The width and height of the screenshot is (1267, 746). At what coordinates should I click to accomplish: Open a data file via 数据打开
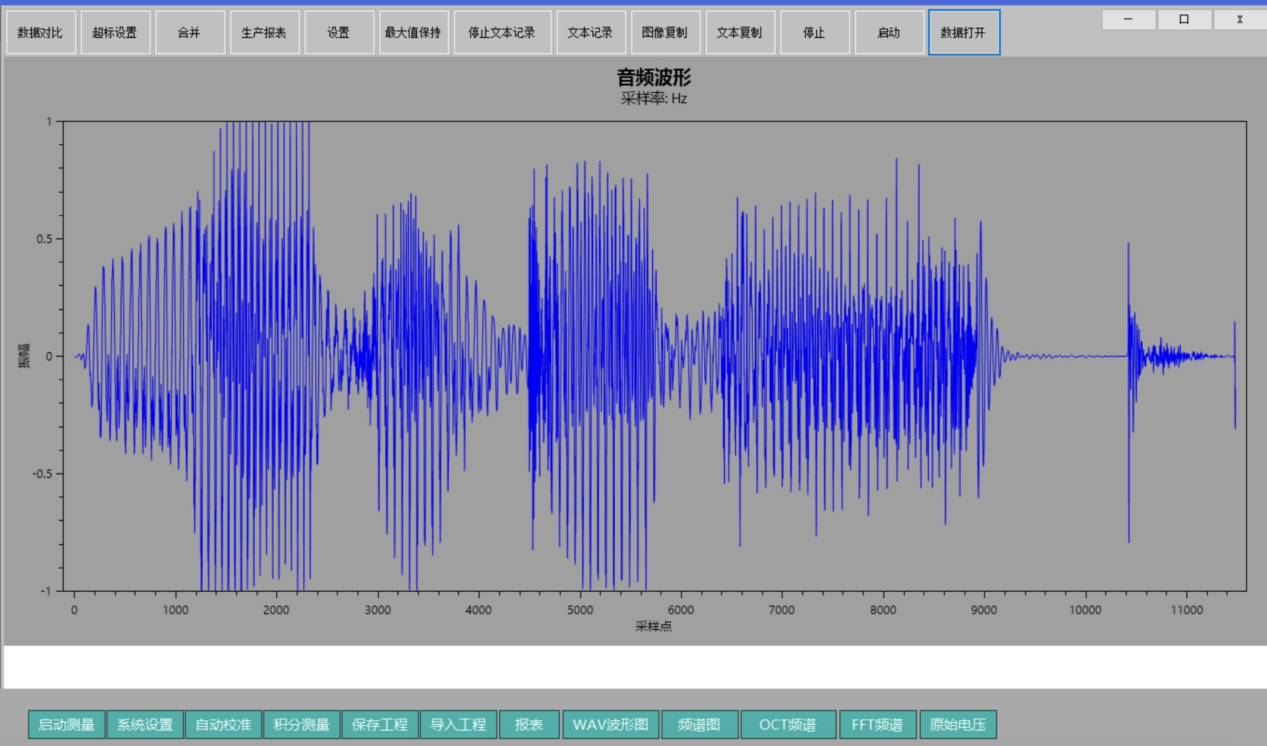964,33
